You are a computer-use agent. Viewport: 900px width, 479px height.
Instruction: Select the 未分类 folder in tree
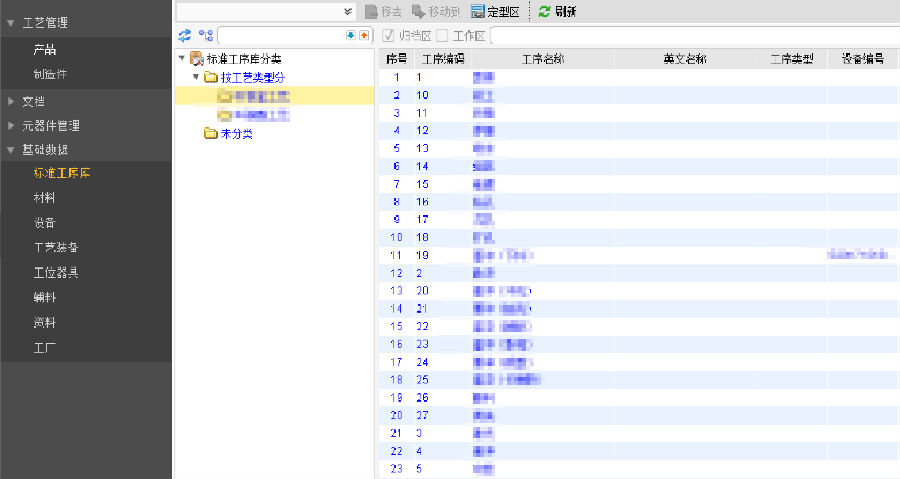[236, 134]
